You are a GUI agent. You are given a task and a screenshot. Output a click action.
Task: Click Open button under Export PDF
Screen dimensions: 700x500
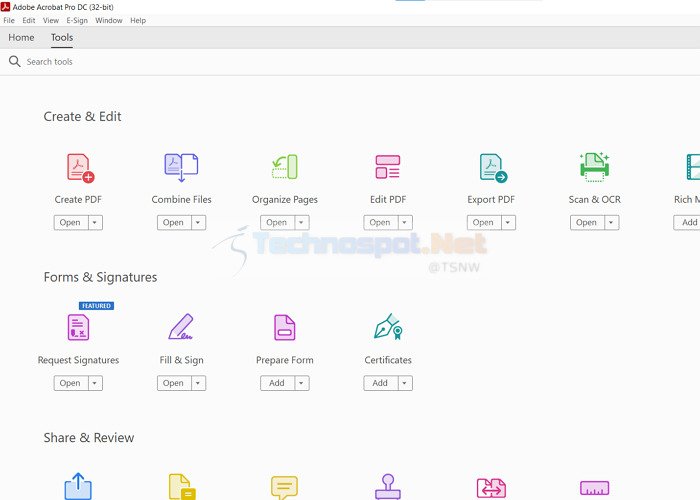click(x=484, y=222)
